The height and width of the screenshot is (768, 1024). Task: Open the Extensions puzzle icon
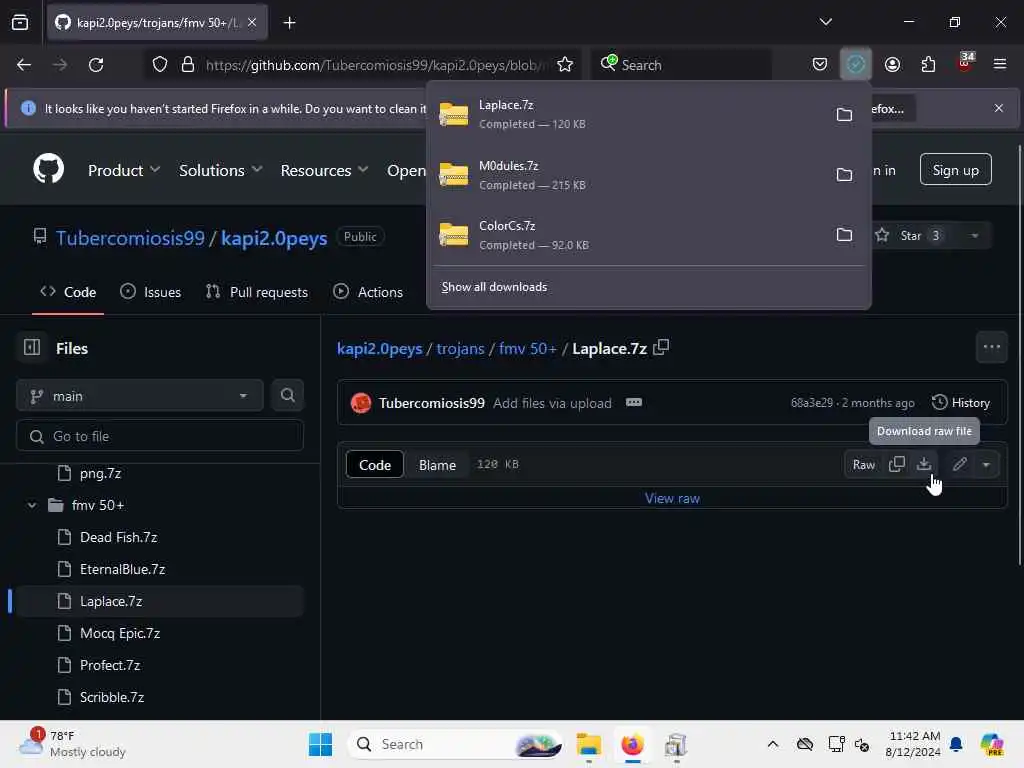[x=928, y=64]
